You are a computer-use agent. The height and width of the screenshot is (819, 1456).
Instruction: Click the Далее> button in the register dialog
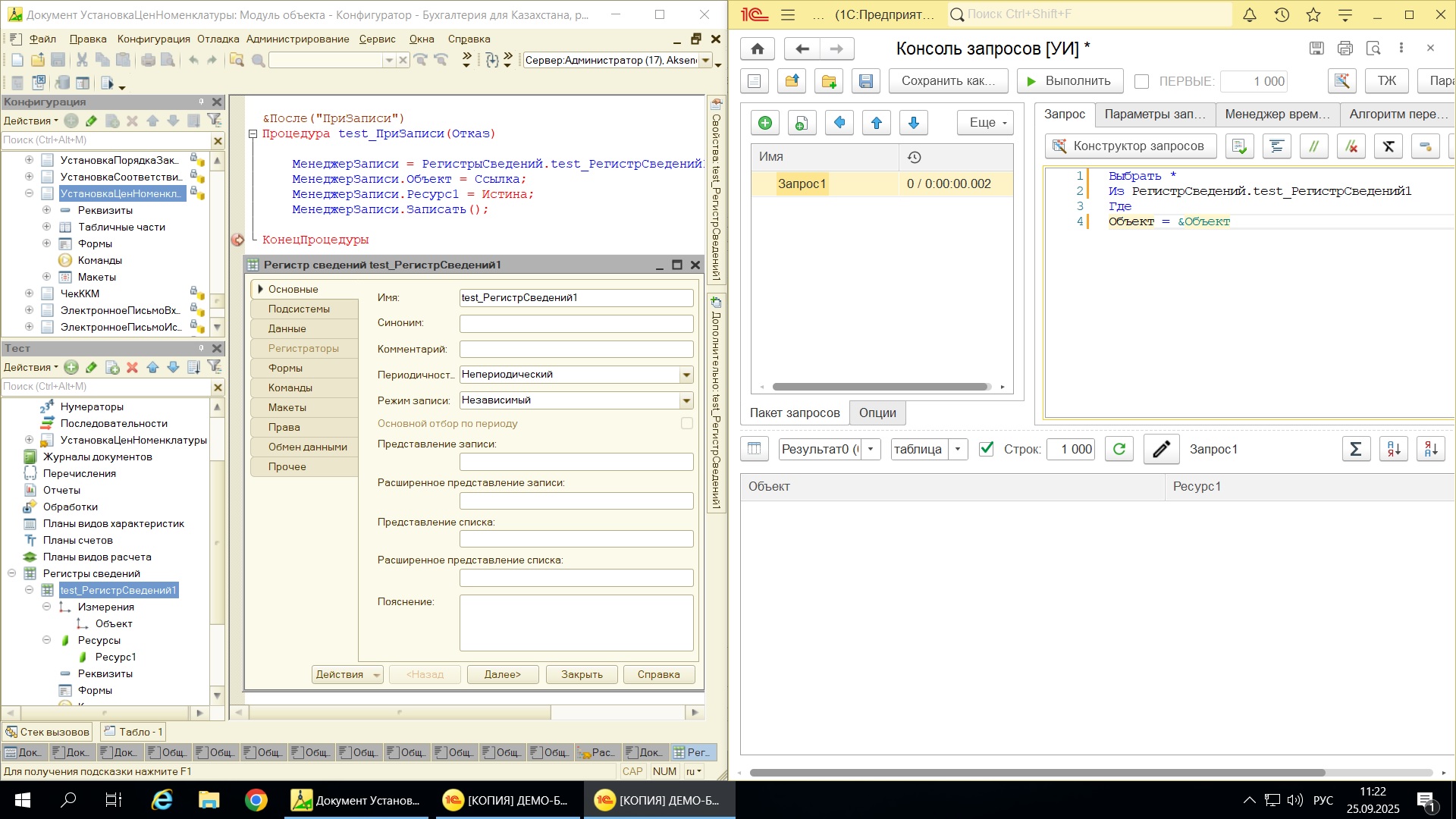click(x=502, y=674)
